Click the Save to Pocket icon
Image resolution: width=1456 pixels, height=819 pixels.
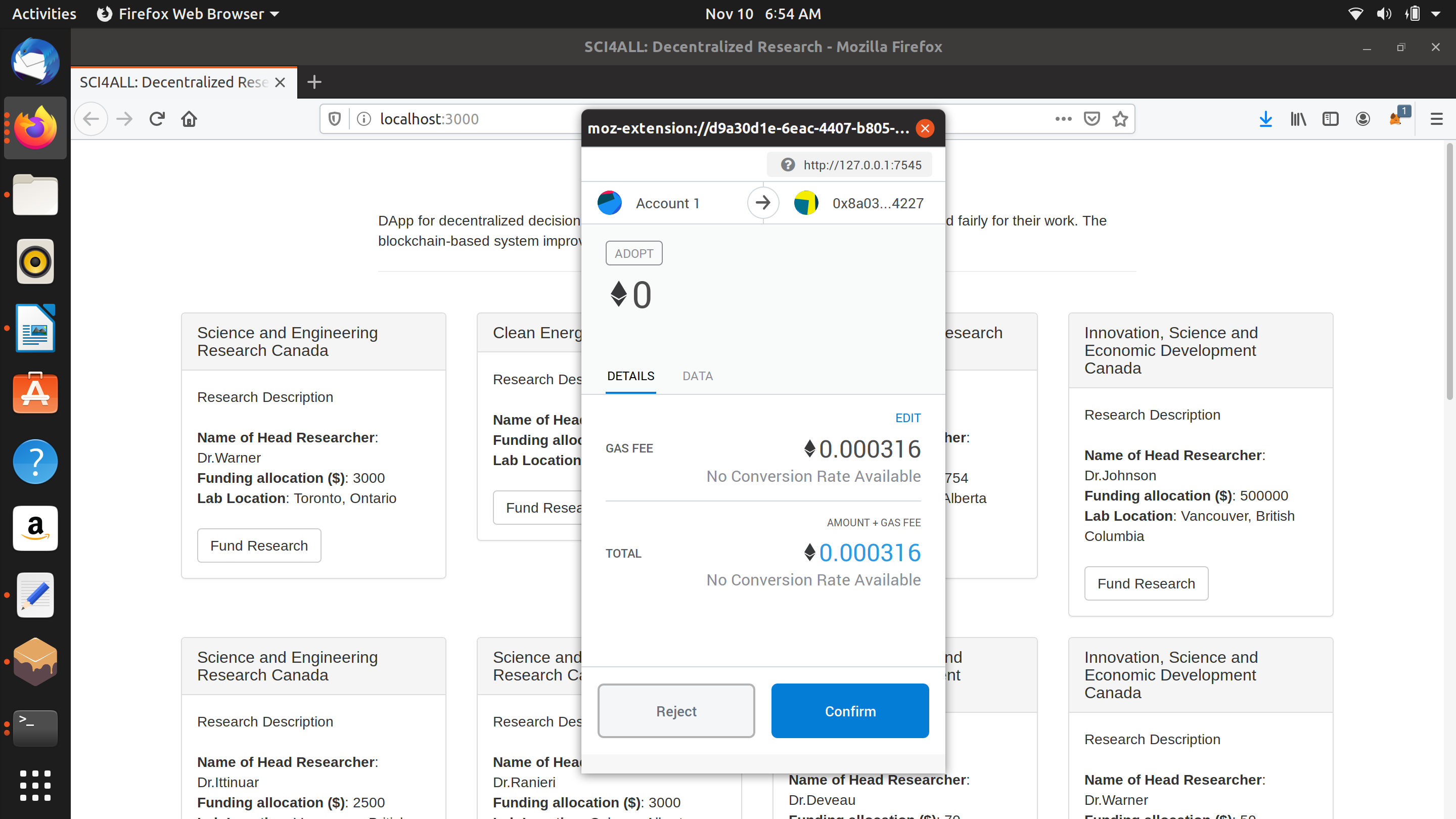point(1092,119)
